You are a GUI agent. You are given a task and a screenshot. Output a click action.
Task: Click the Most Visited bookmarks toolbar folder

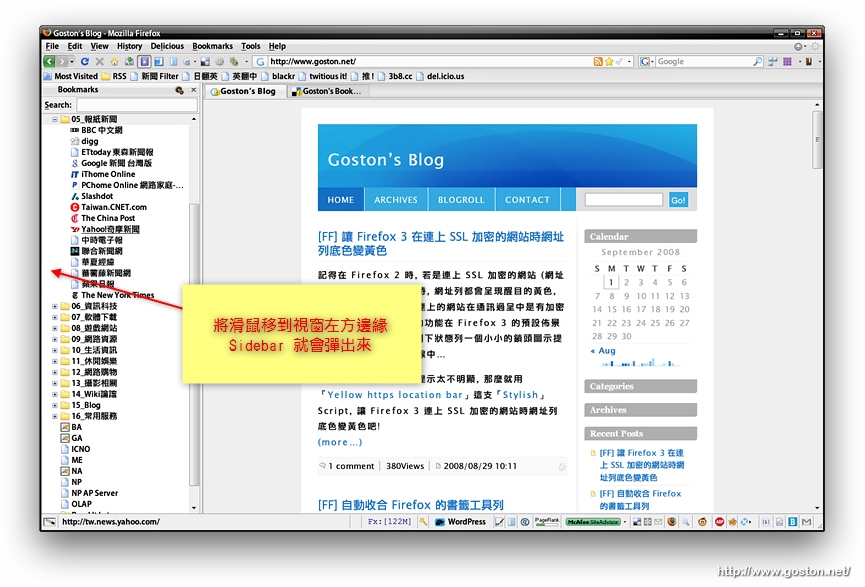pyautogui.click(x=71, y=76)
